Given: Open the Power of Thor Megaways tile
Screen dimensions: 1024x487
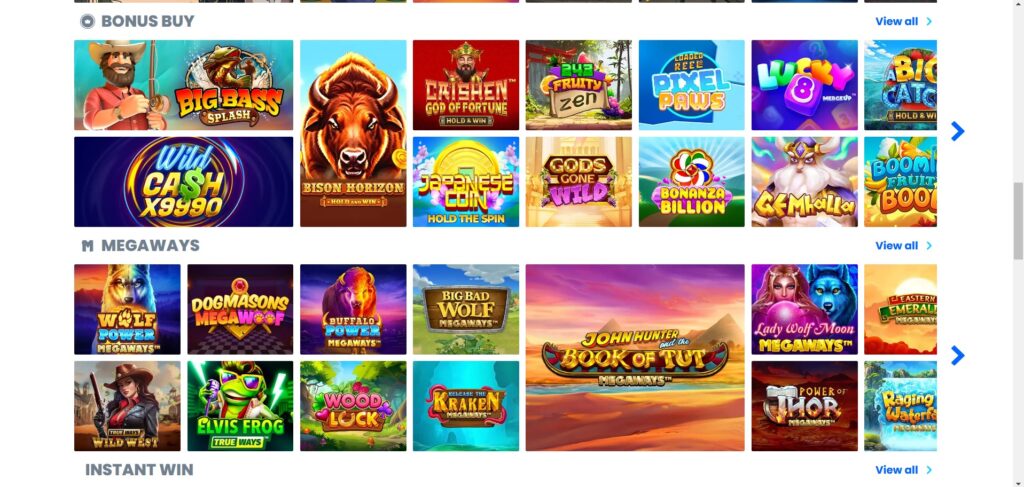Looking at the screenshot, I should (805, 406).
